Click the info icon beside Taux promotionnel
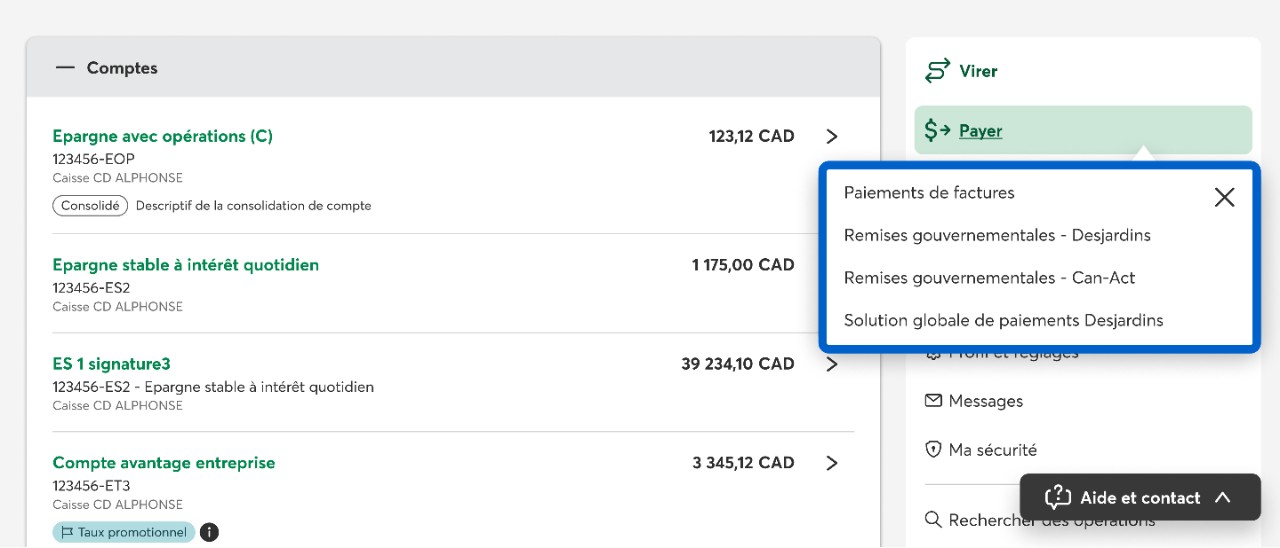Image resolution: width=1280 pixels, height=548 pixels. (209, 532)
